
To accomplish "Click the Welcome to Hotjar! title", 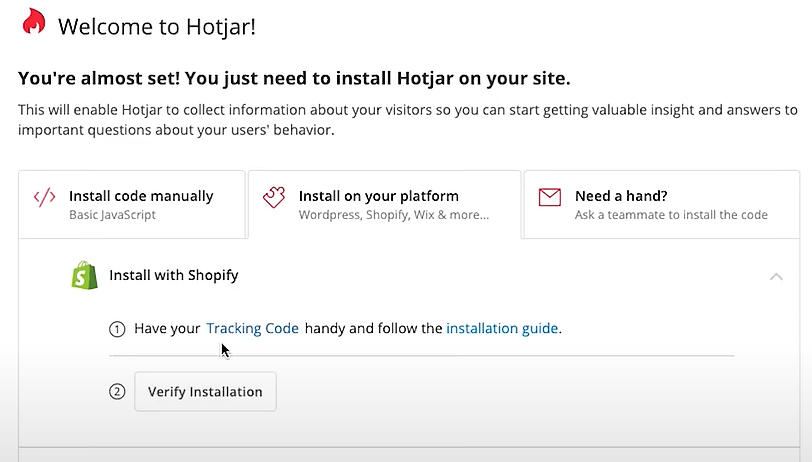I will 157,26.
